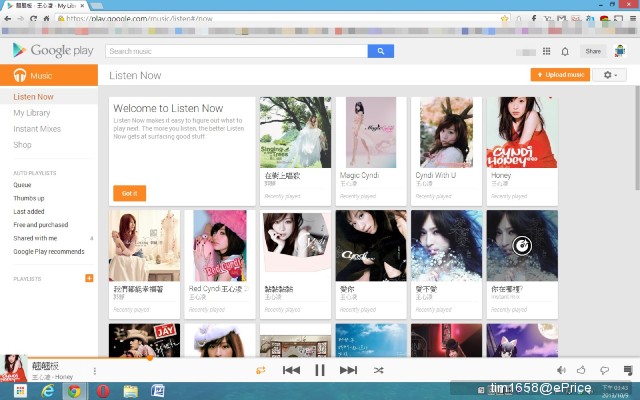
Task: Toggle repeat mode
Action: 260,370
